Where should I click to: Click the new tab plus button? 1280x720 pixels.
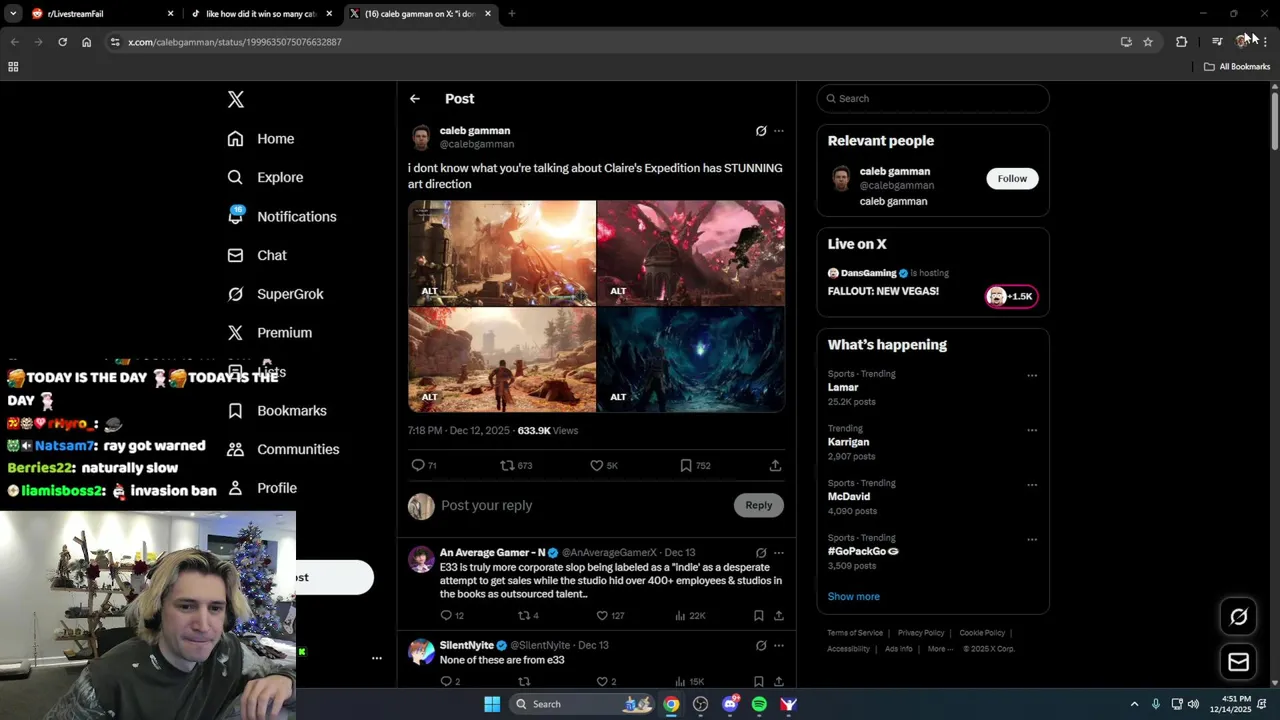[511, 14]
